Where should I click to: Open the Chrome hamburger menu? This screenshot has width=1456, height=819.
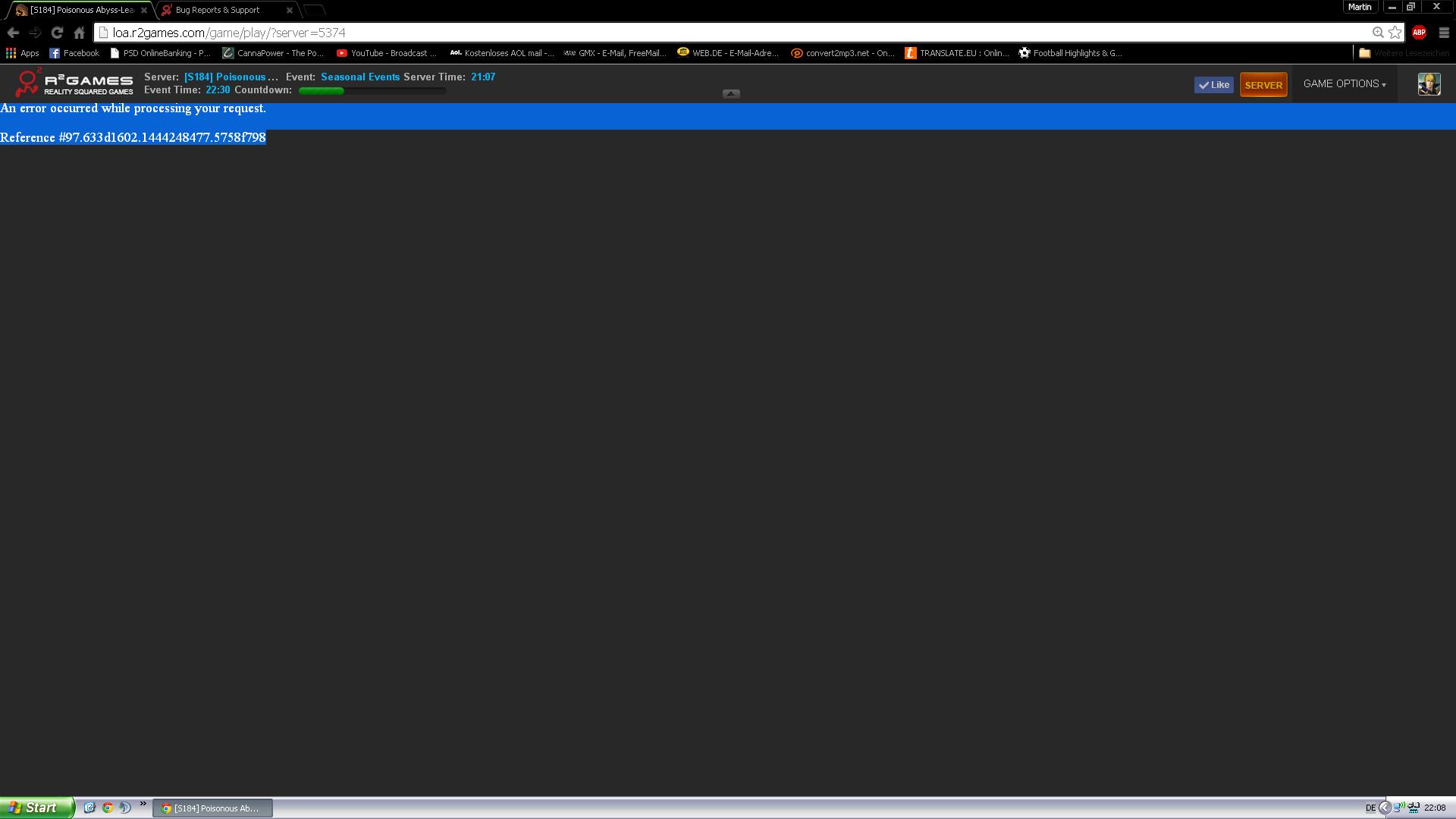[x=1443, y=33]
